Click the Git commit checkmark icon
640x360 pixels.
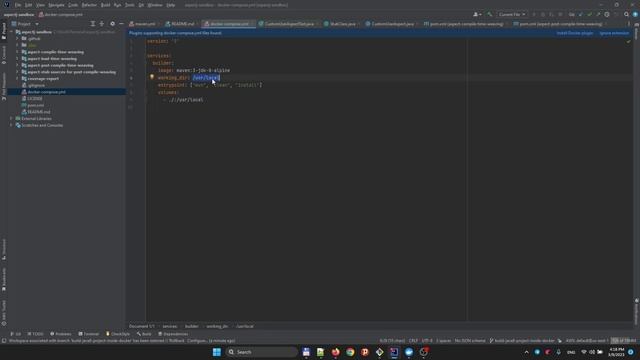tap(589, 14)
